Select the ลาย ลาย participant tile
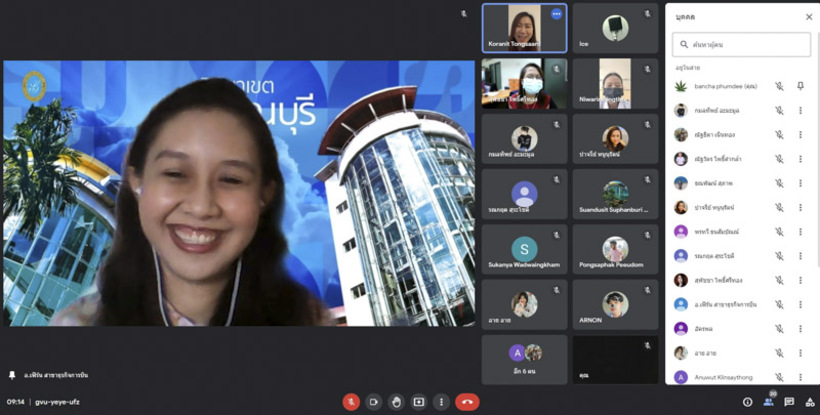Viewport: 820px width, 415px height. click(524, 305)
